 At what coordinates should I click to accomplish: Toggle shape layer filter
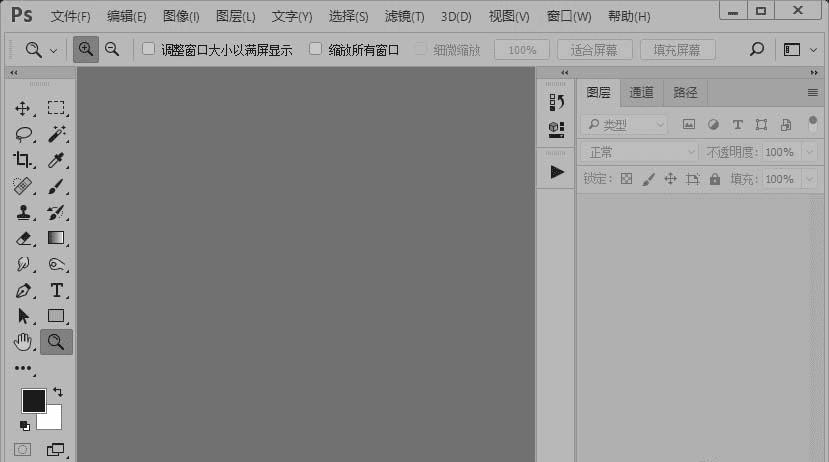[761, 125]
